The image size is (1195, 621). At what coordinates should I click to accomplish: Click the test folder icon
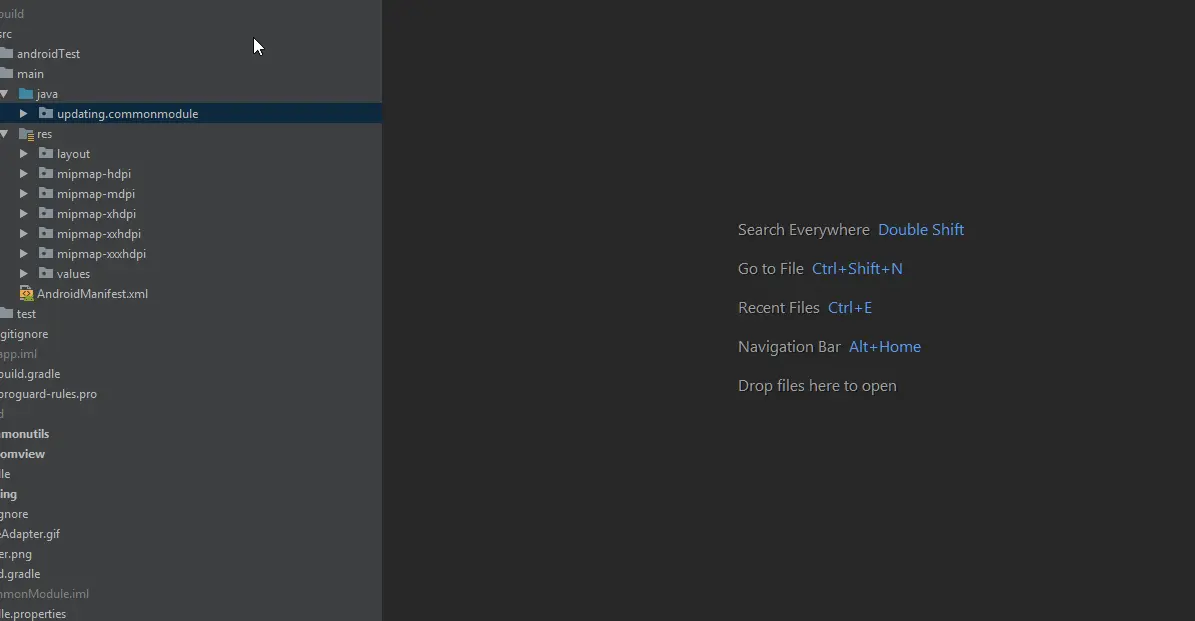[x=7, y=313]
